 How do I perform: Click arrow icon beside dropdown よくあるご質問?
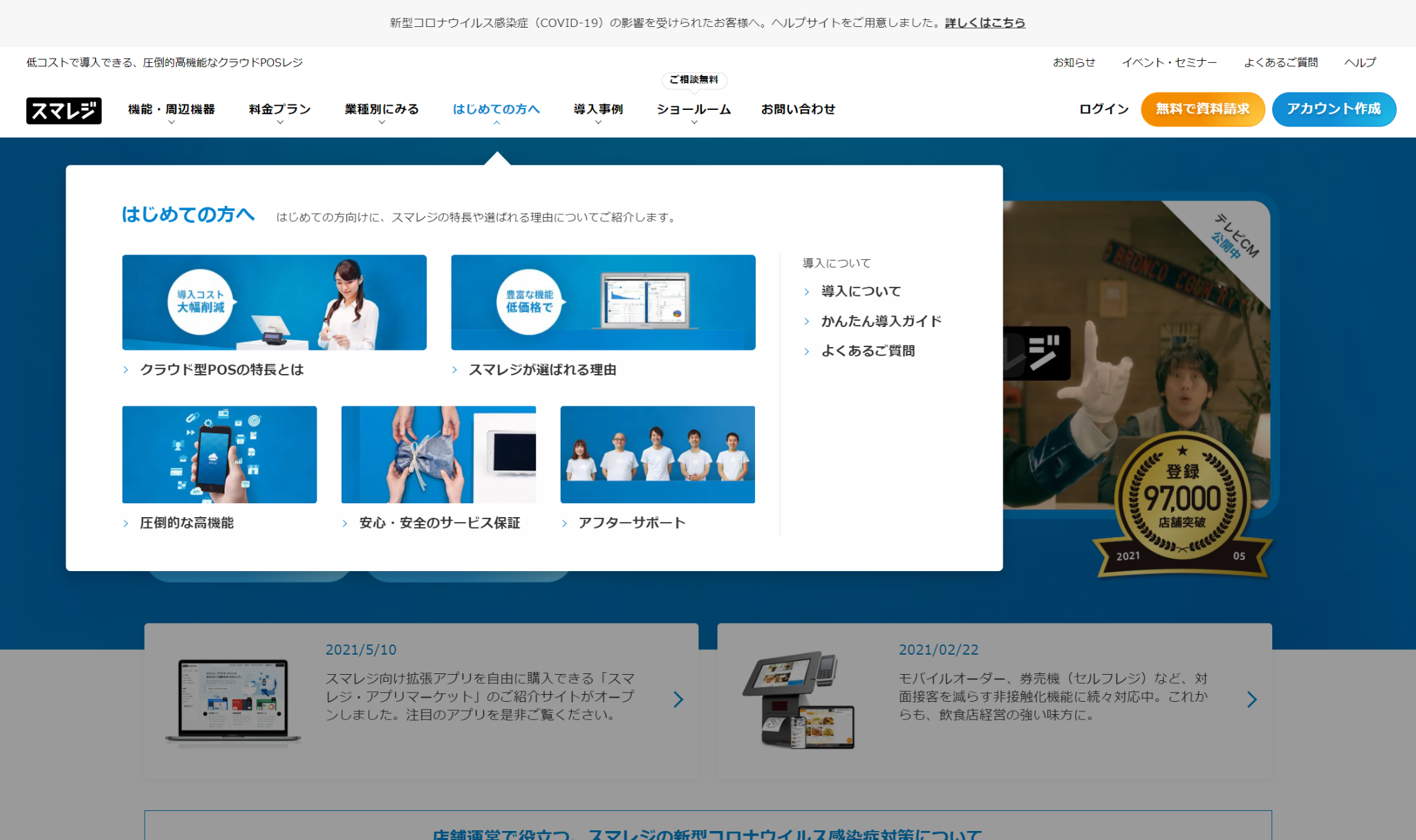tap(807, 351)
